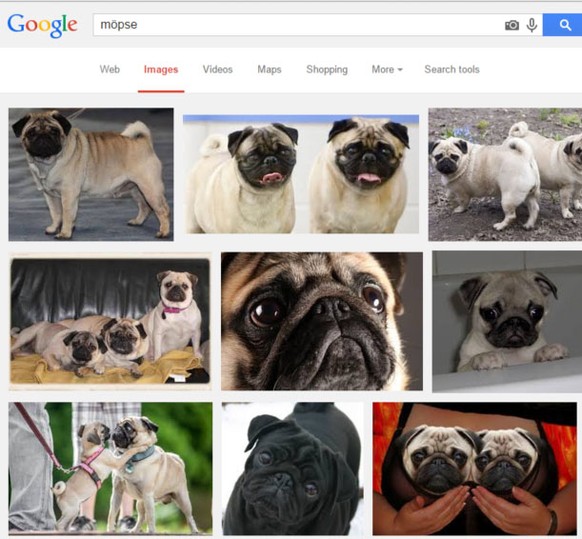Select the Images tab
Image resolution: width=582 pixels, height=539 pixels.
(161, 70)
